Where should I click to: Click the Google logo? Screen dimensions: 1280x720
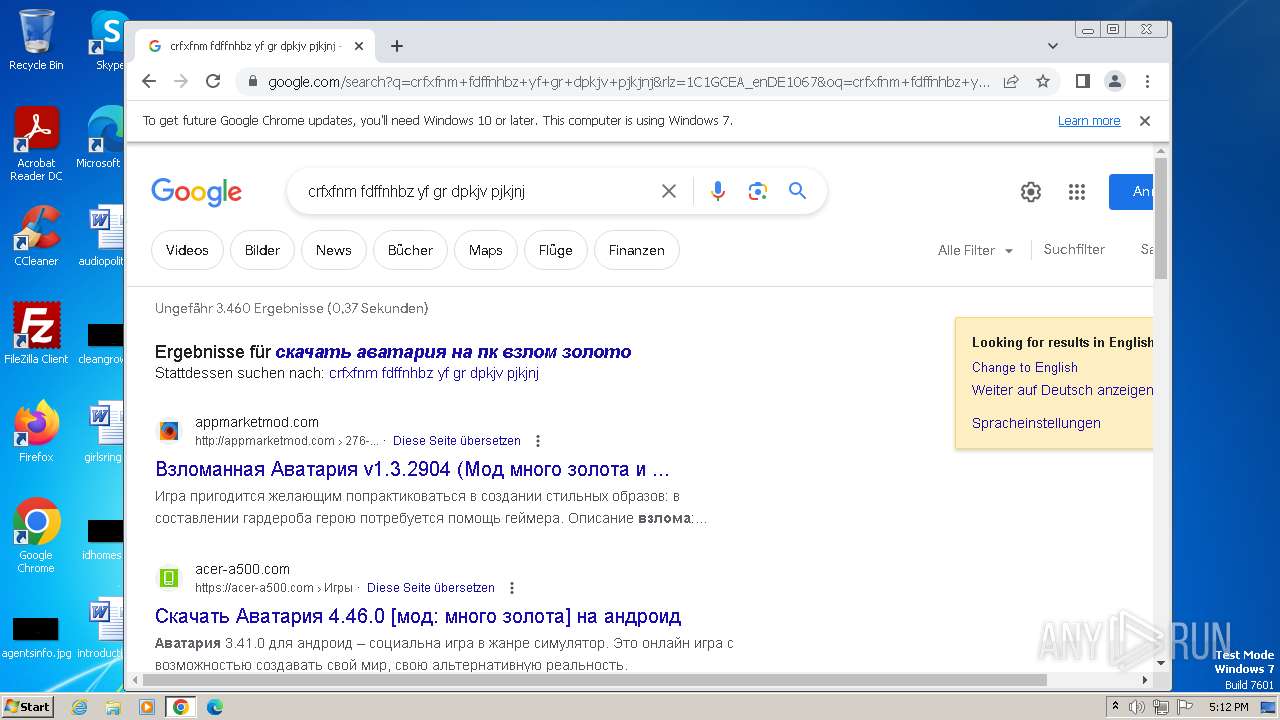point(196,192)
